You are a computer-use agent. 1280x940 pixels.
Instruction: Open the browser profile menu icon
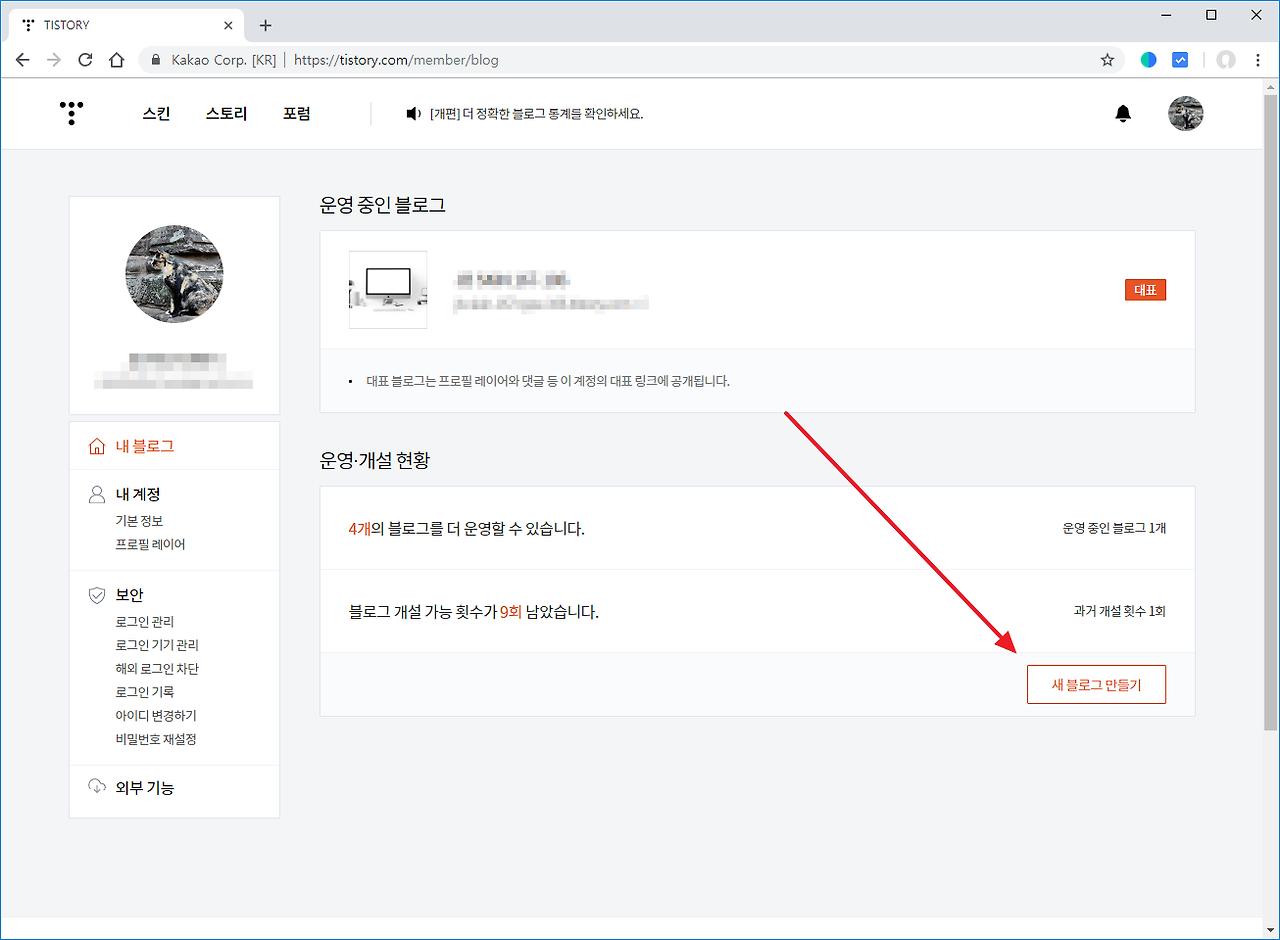click(1225, 60)
